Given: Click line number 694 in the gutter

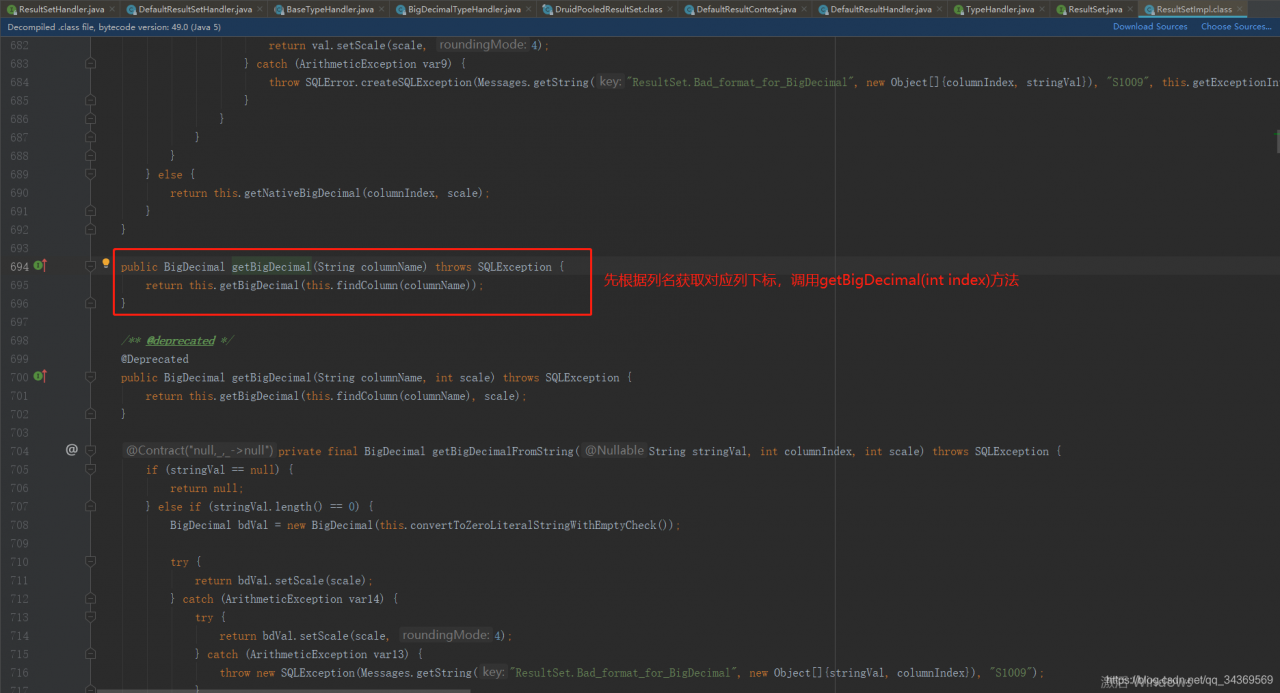Looking at the screenshot, I should tap(19, 267).
